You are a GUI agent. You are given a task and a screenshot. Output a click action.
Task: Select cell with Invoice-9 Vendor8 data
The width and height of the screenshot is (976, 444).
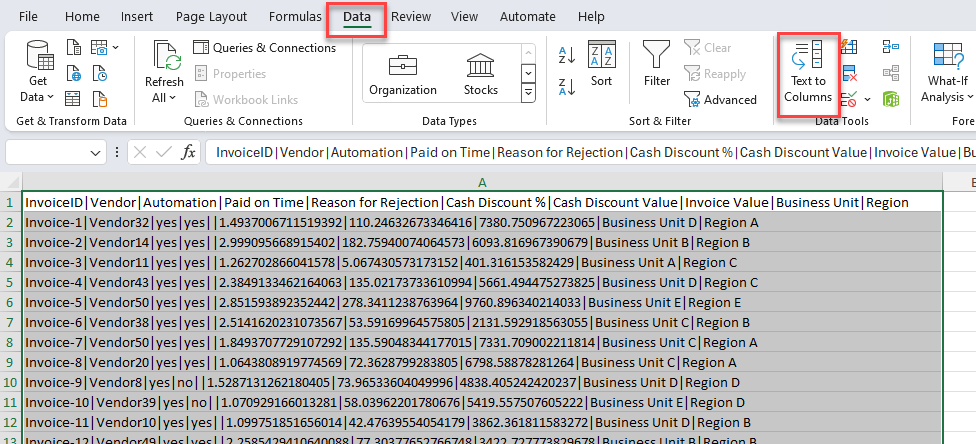[482, 382]
